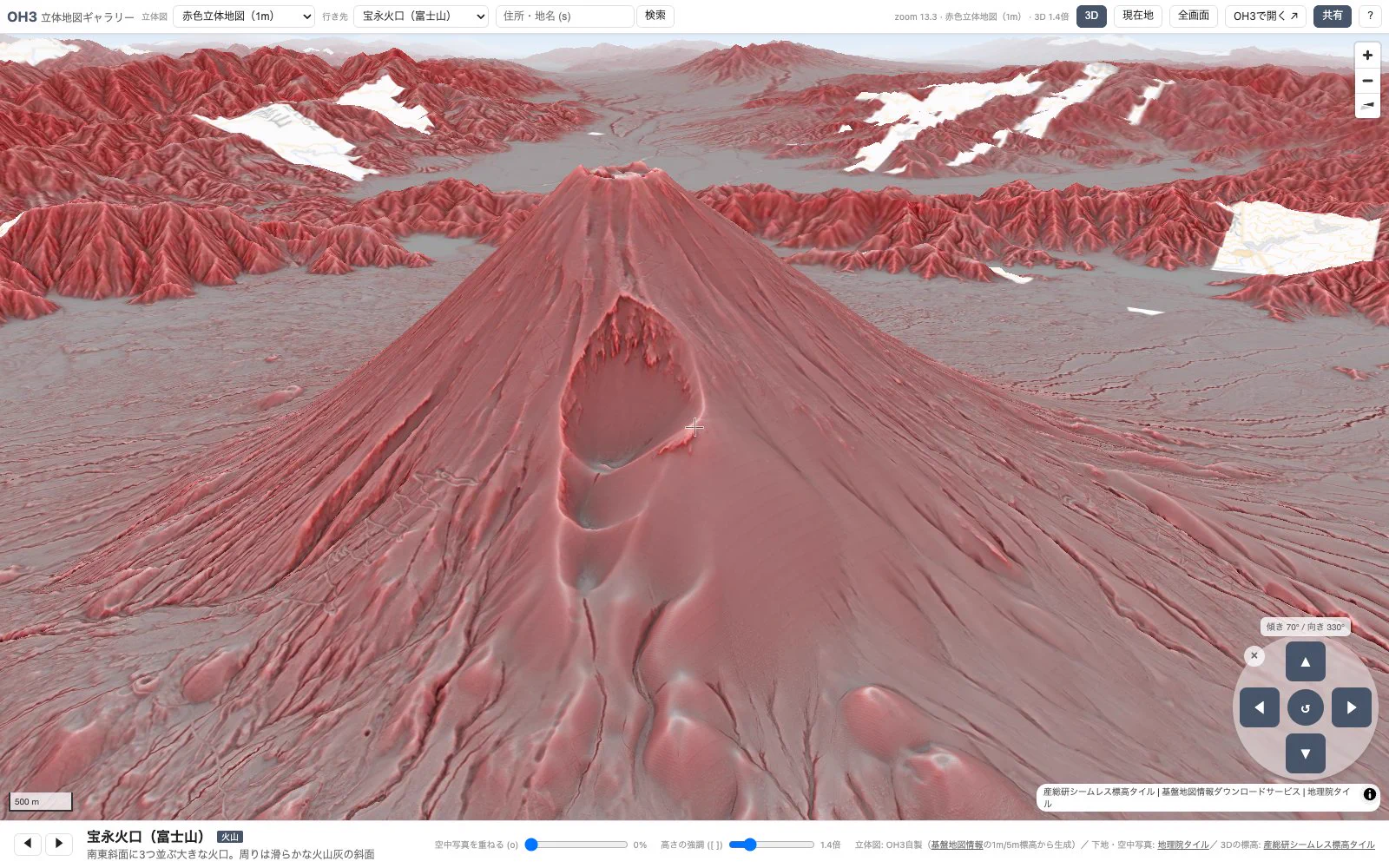Rotate the view left with the left arrow

pos(1259,707)
